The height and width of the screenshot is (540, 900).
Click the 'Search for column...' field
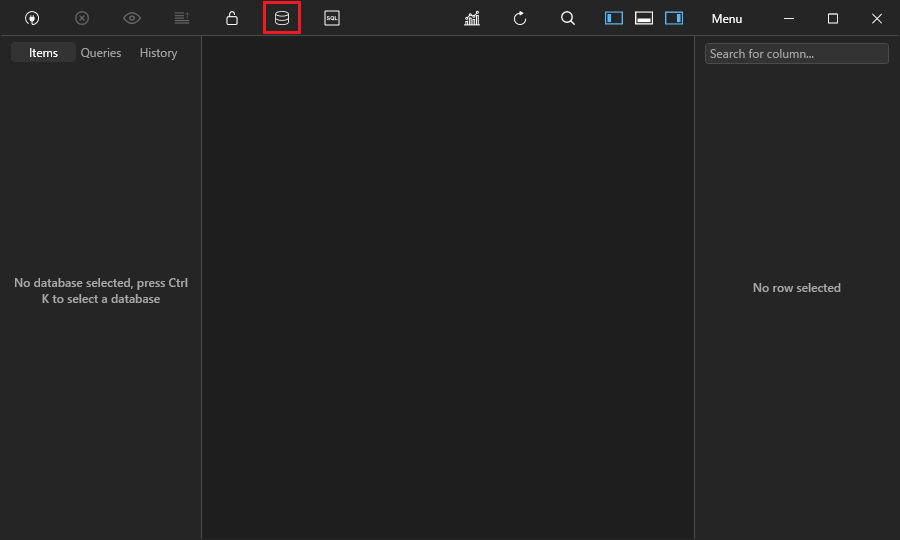[x=796, y=54]
